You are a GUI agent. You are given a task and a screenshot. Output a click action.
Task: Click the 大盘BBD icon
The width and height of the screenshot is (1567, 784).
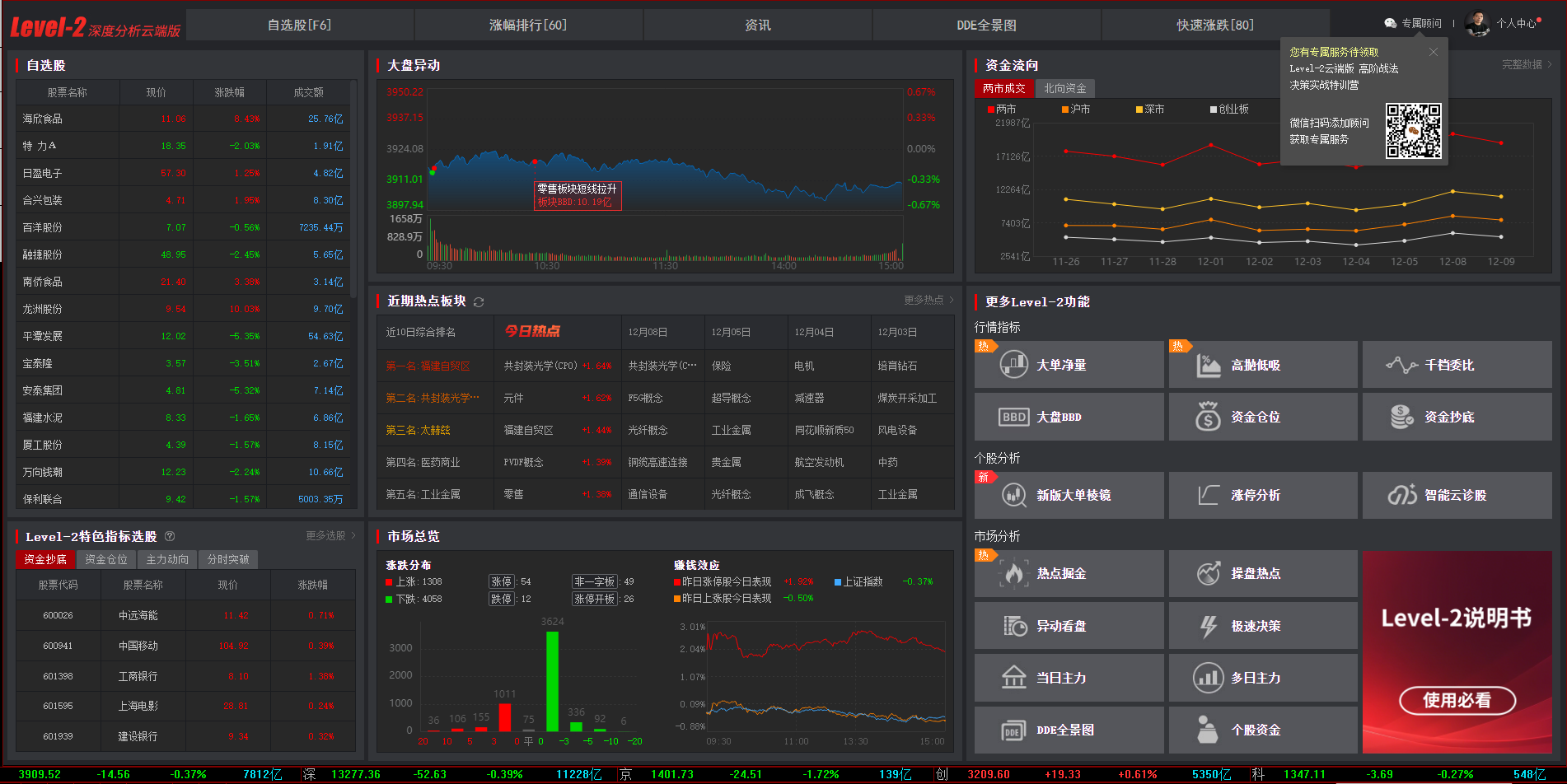1013,417
